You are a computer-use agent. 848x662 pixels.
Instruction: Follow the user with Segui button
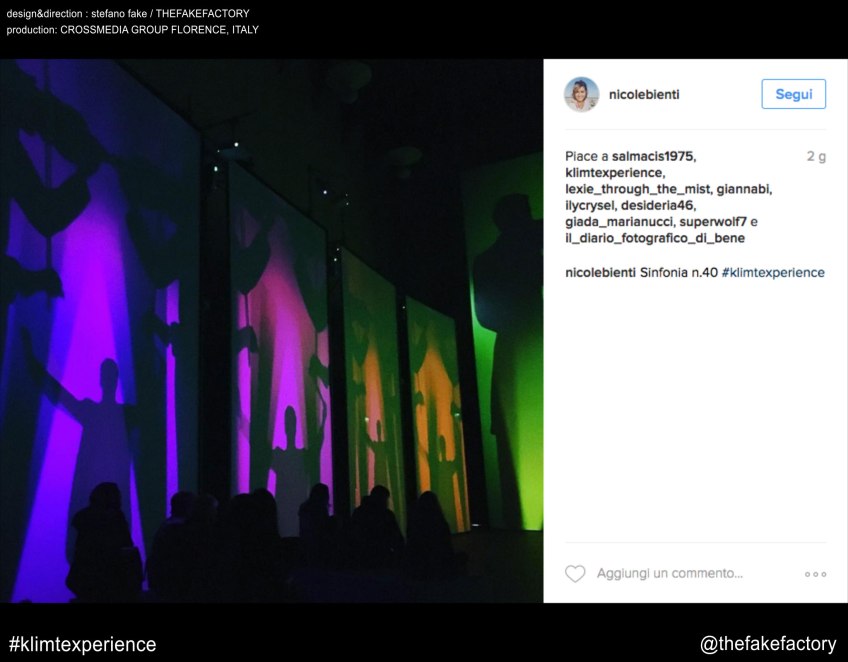point(793,94)
